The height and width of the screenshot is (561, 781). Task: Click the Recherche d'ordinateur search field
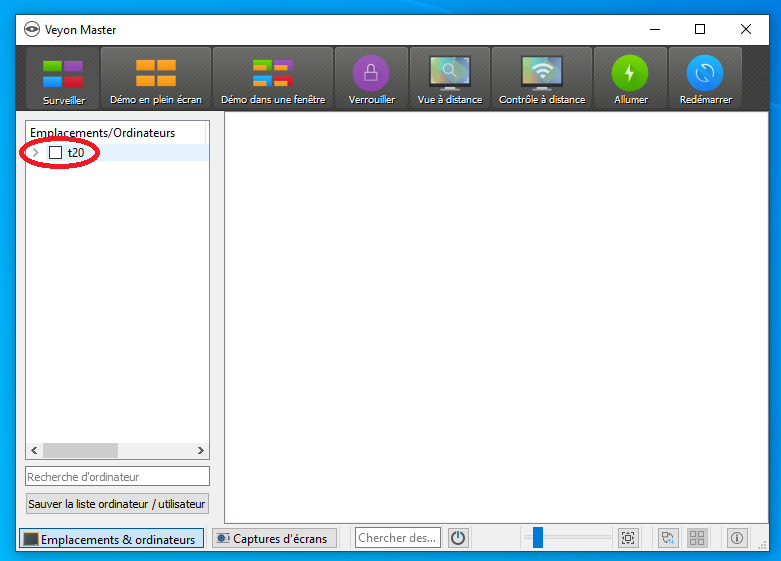coord(117,477)
